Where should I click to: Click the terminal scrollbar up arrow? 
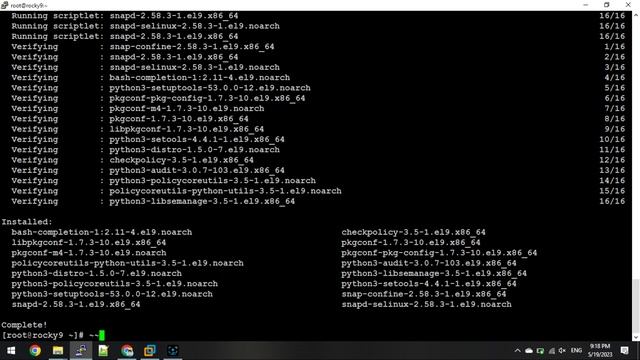tap(636, 15)
